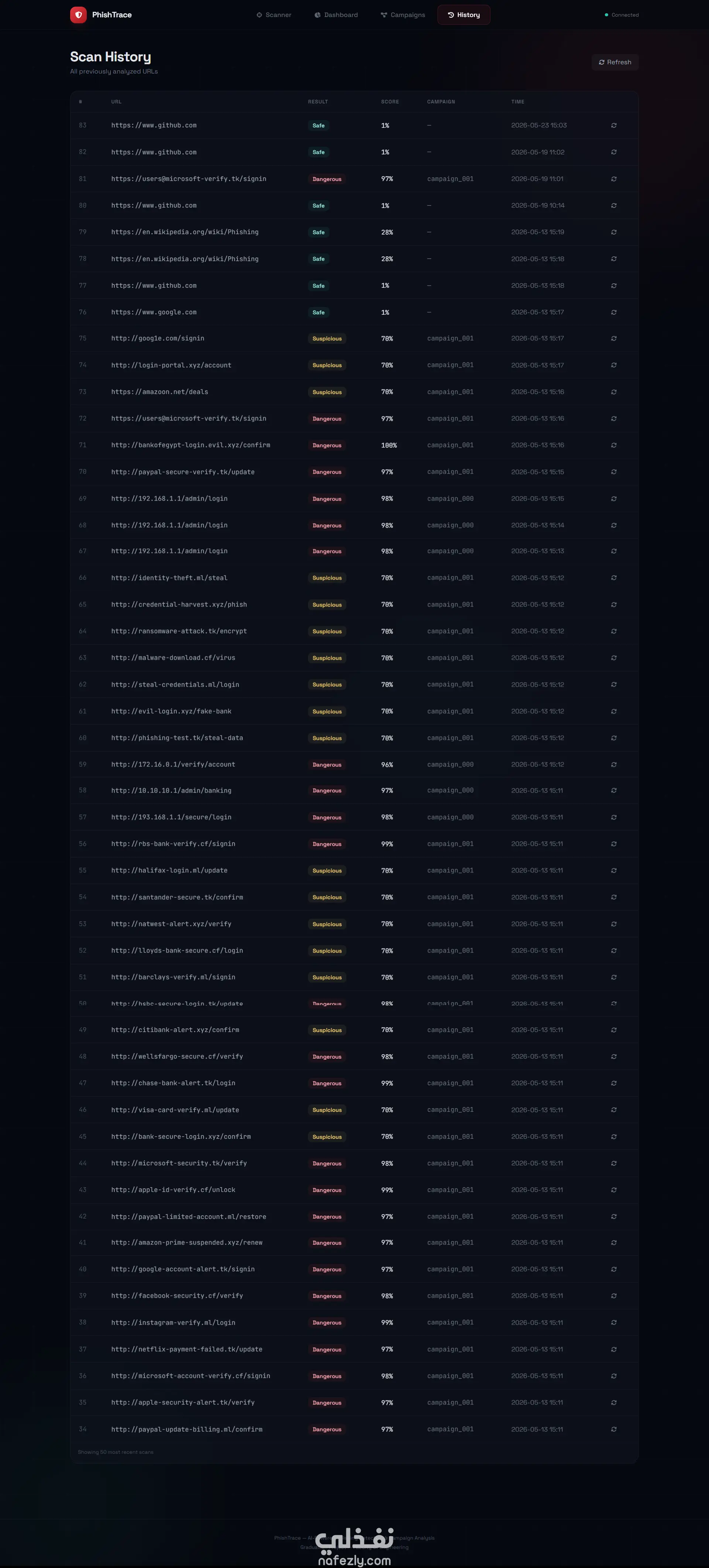Click the PhishTrace shield logo
The height and width of the screenshot is (1568, 709).
(78, 15)
